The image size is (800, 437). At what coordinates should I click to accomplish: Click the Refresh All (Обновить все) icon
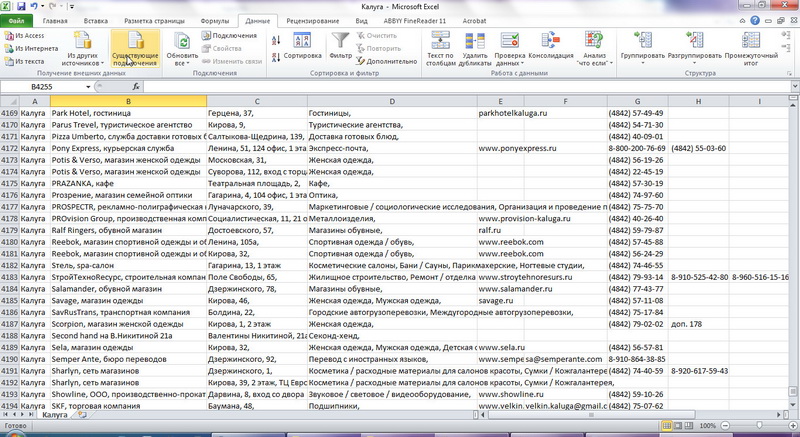pyautogui.click(x=182, y=41)
